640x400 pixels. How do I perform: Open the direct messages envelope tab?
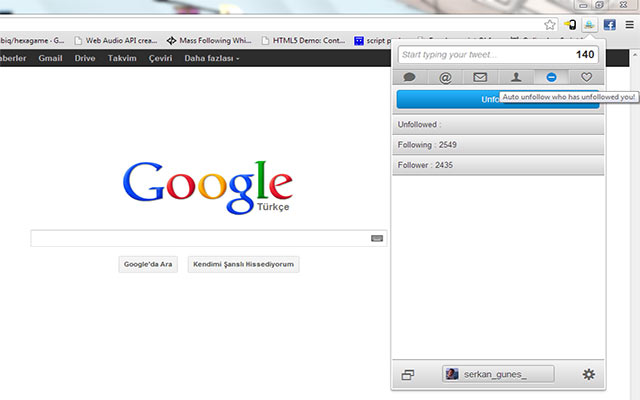(480, 77)
